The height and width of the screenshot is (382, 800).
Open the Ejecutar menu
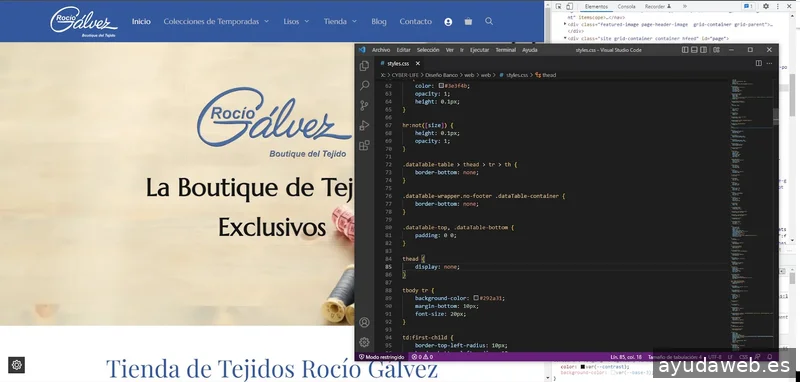[x=479, y=50]
